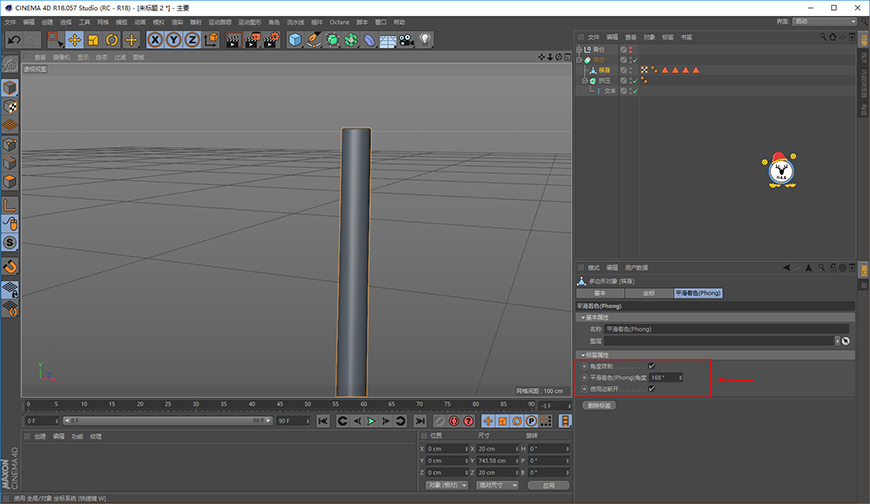Select the Move tool in toolbar
This screenshot has height=504, width=870.
(74, 39)
